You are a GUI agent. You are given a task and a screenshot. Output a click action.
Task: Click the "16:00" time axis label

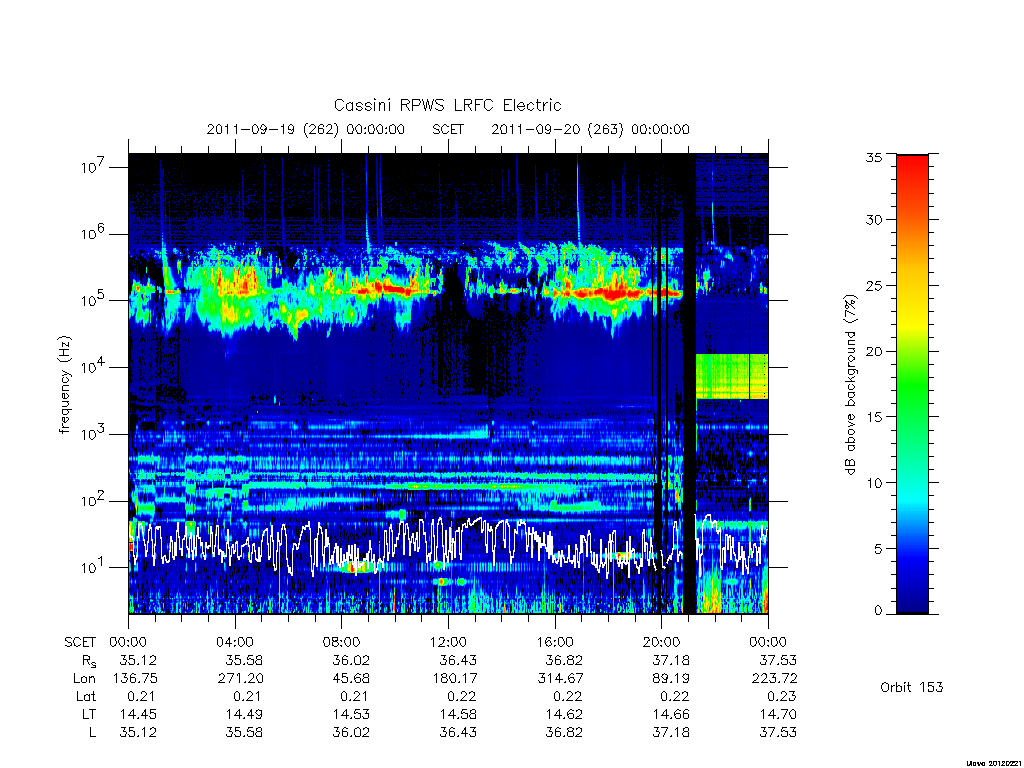click(555, 642)
